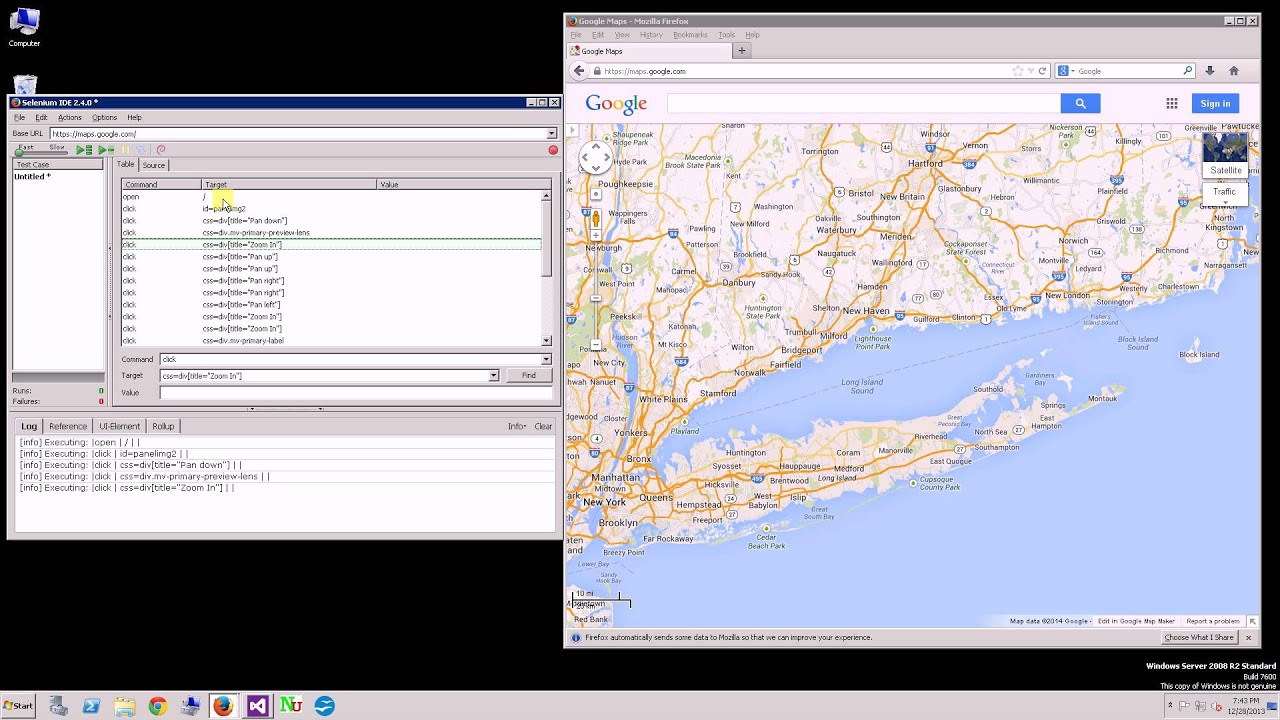Select the 'Pan down' click row
1280x720 pixels.
click(332, 220)
